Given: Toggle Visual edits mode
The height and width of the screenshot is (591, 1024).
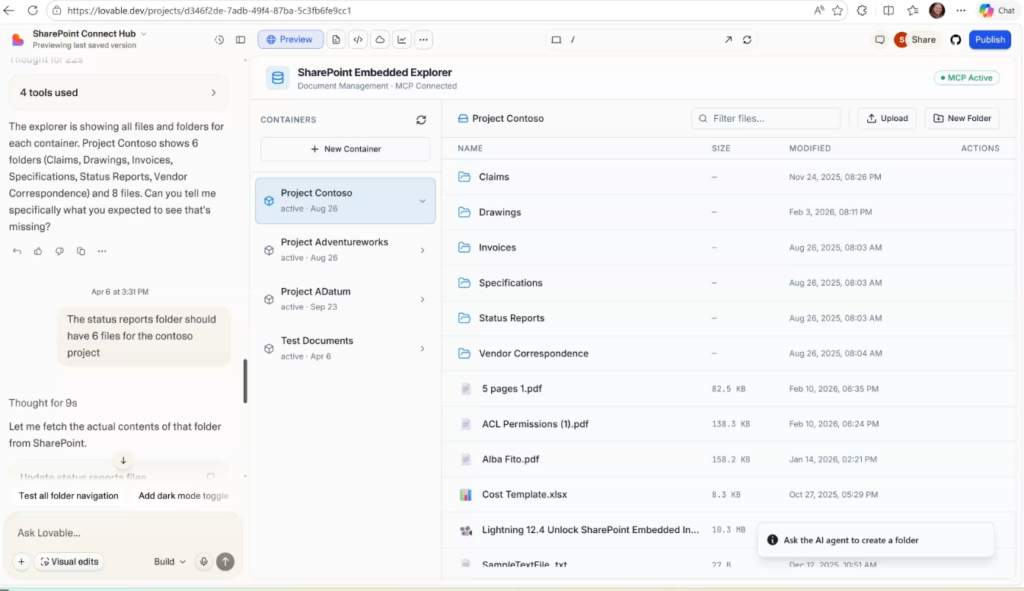Looking at the screenshot, I should tap(68, 562).
